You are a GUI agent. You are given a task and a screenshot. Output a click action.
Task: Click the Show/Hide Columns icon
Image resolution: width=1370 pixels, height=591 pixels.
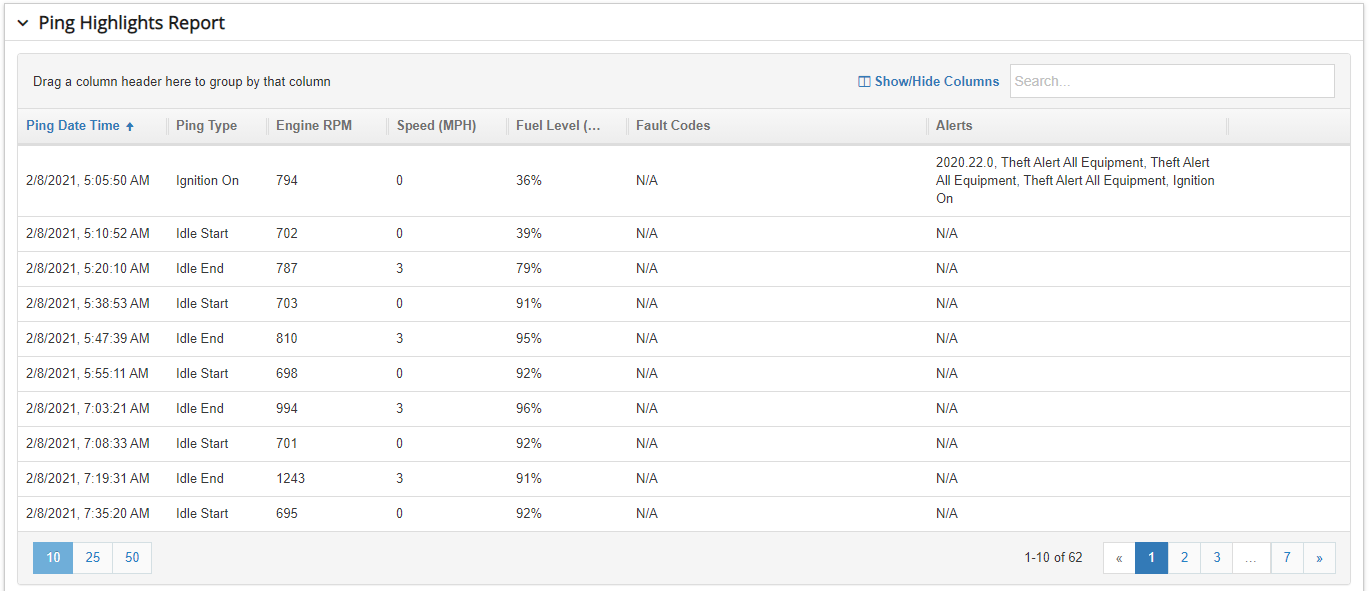(x=864, y=81)
